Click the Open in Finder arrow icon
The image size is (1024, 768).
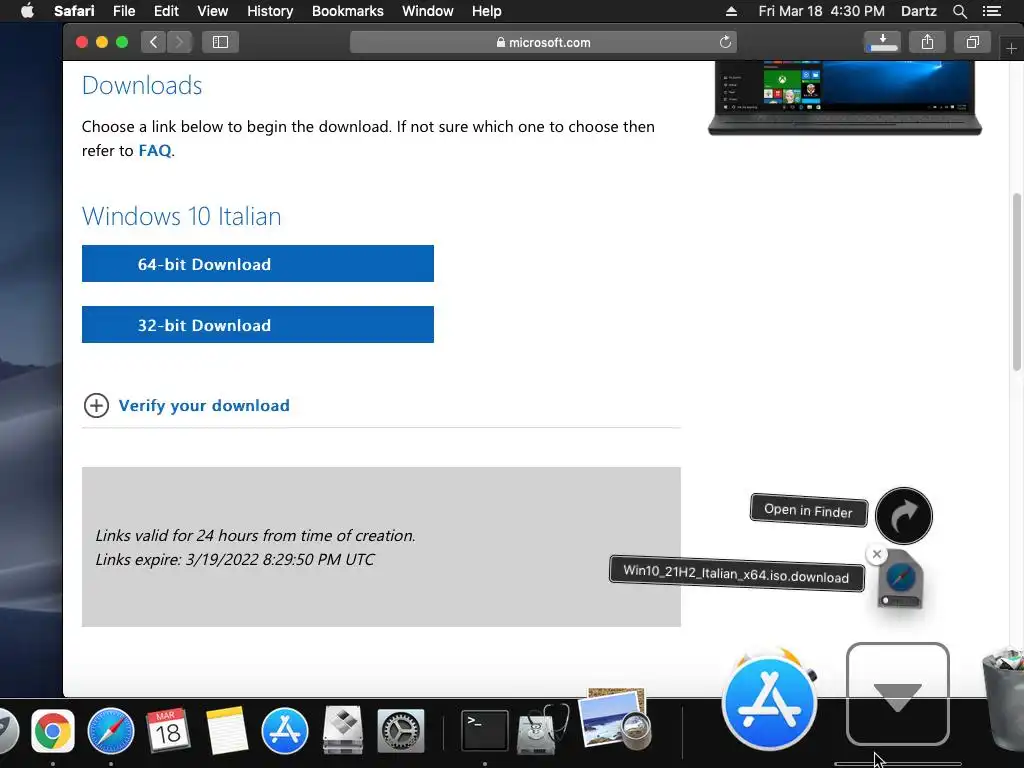click(x=903, y=516)
